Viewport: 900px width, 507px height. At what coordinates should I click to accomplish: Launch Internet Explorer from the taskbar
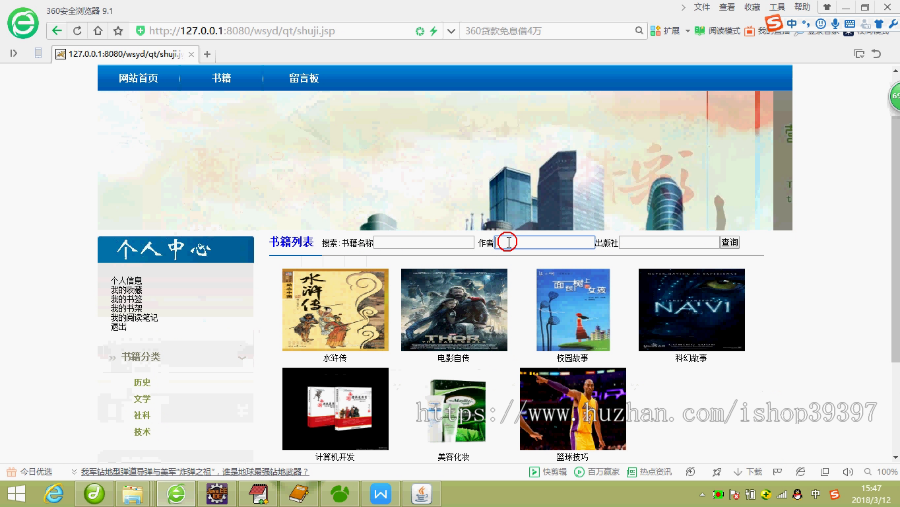54,494
